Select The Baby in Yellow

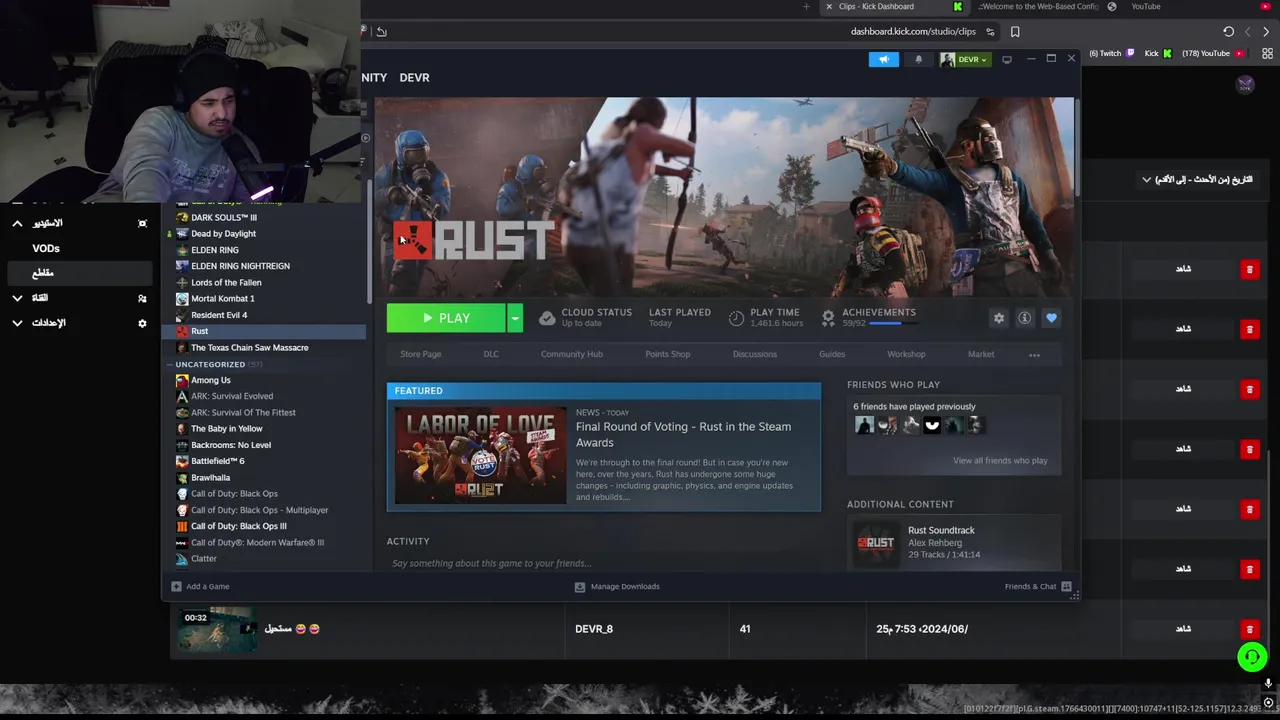point(226,428)
